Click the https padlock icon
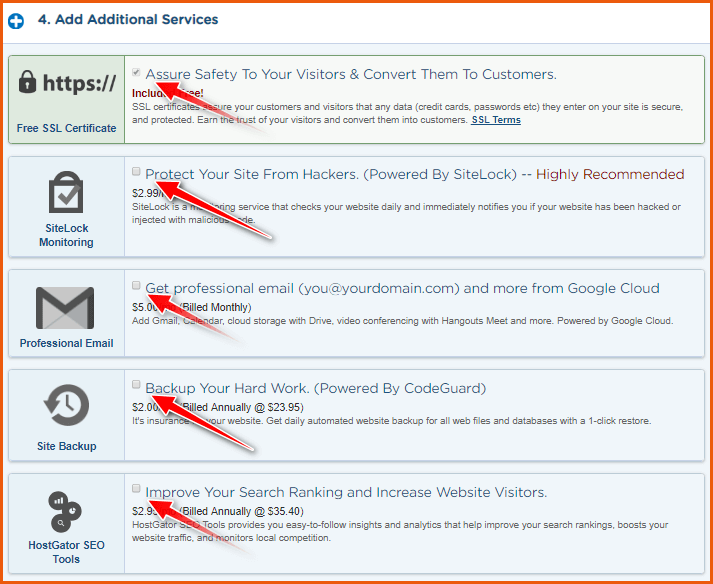The width and height of the screenshot is (713, 584). (27, 83)
